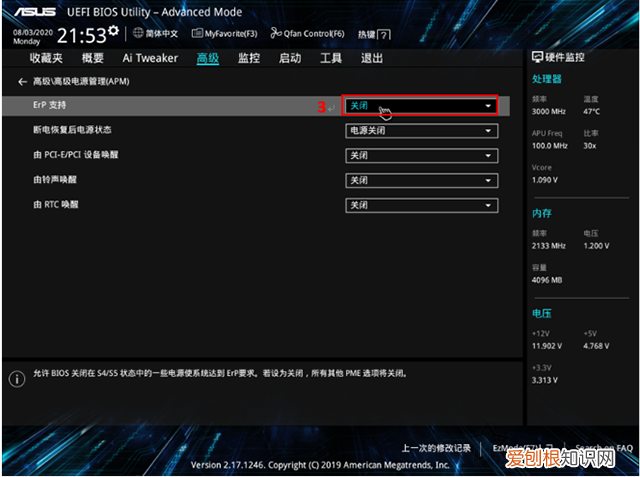Viewport: 640px width, 477px height.
Task: Click the ratio value 30x
Action: click(x=590, y=146)
